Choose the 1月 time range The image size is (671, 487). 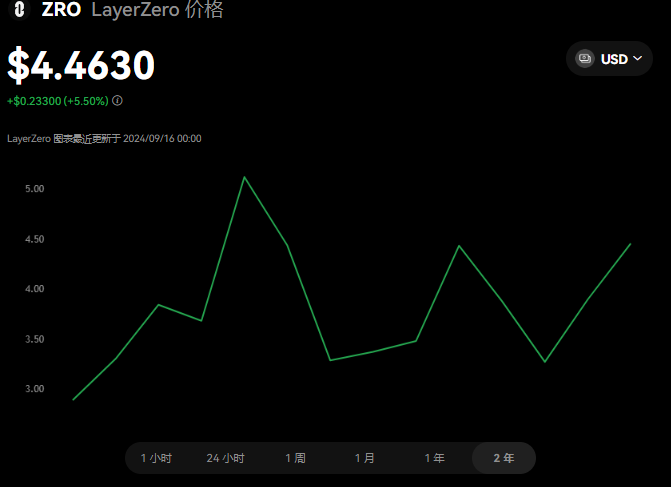pos(365,458)
